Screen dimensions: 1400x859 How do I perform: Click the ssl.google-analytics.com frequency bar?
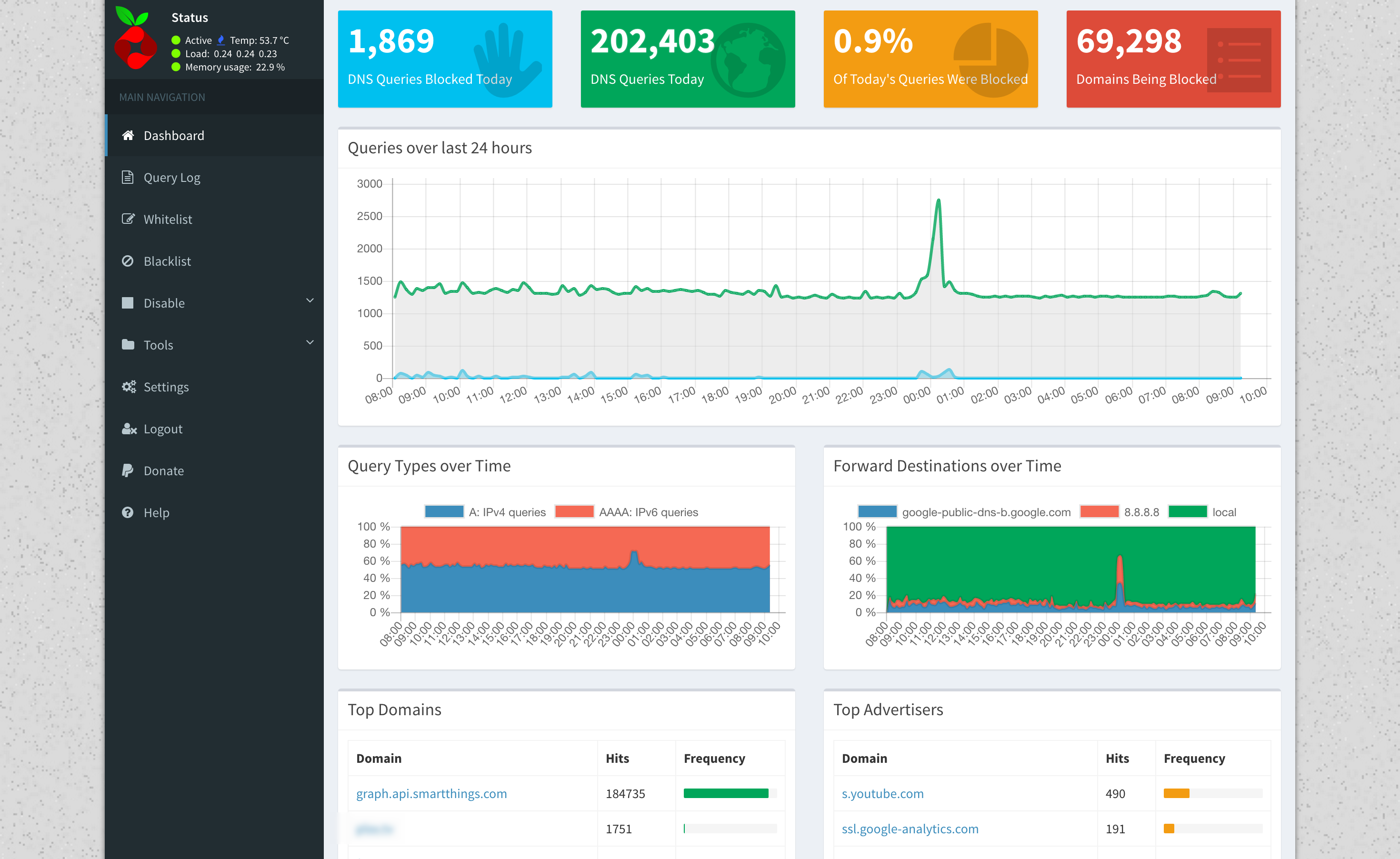(x=1213, y=829)
